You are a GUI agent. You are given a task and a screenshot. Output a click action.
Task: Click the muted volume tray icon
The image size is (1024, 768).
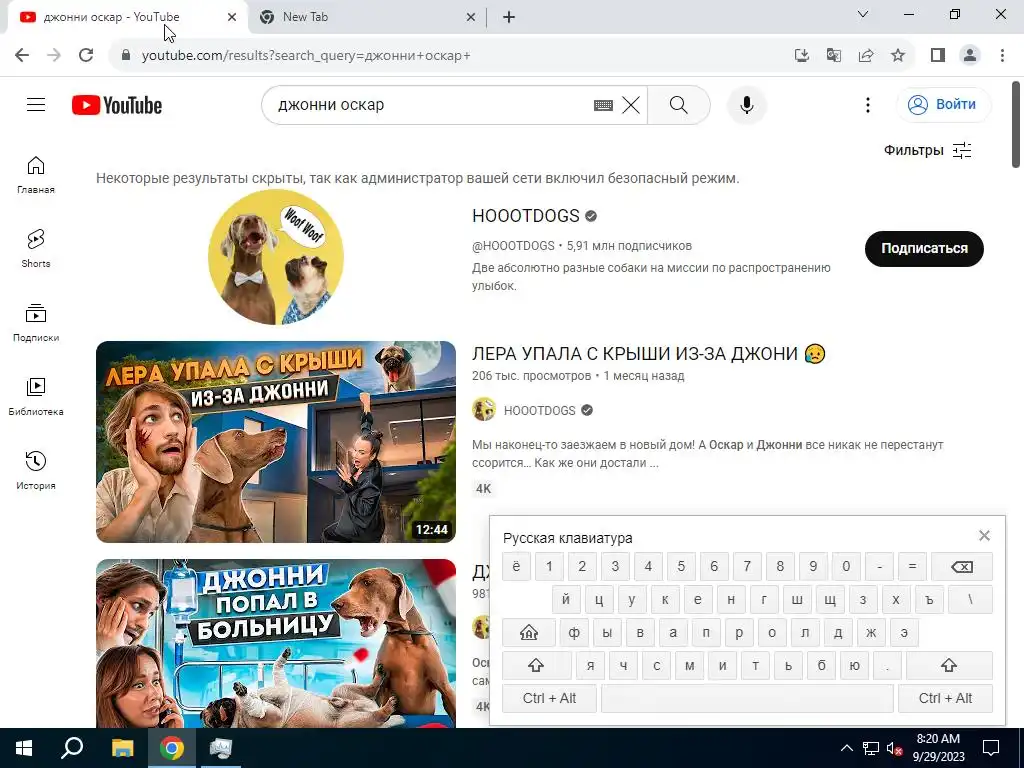(894, 748)
